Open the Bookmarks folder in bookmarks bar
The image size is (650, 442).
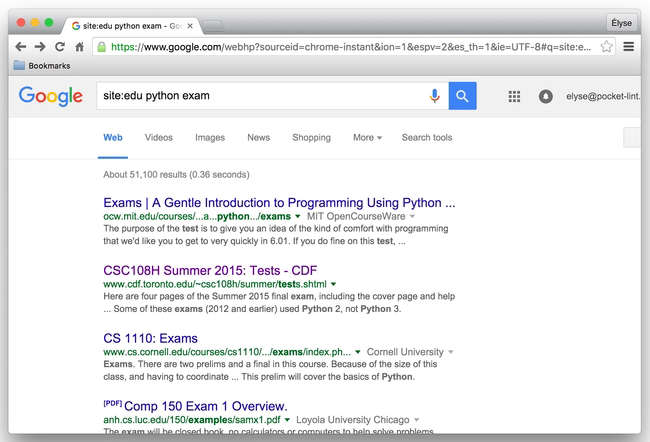(x=42, y=66)
